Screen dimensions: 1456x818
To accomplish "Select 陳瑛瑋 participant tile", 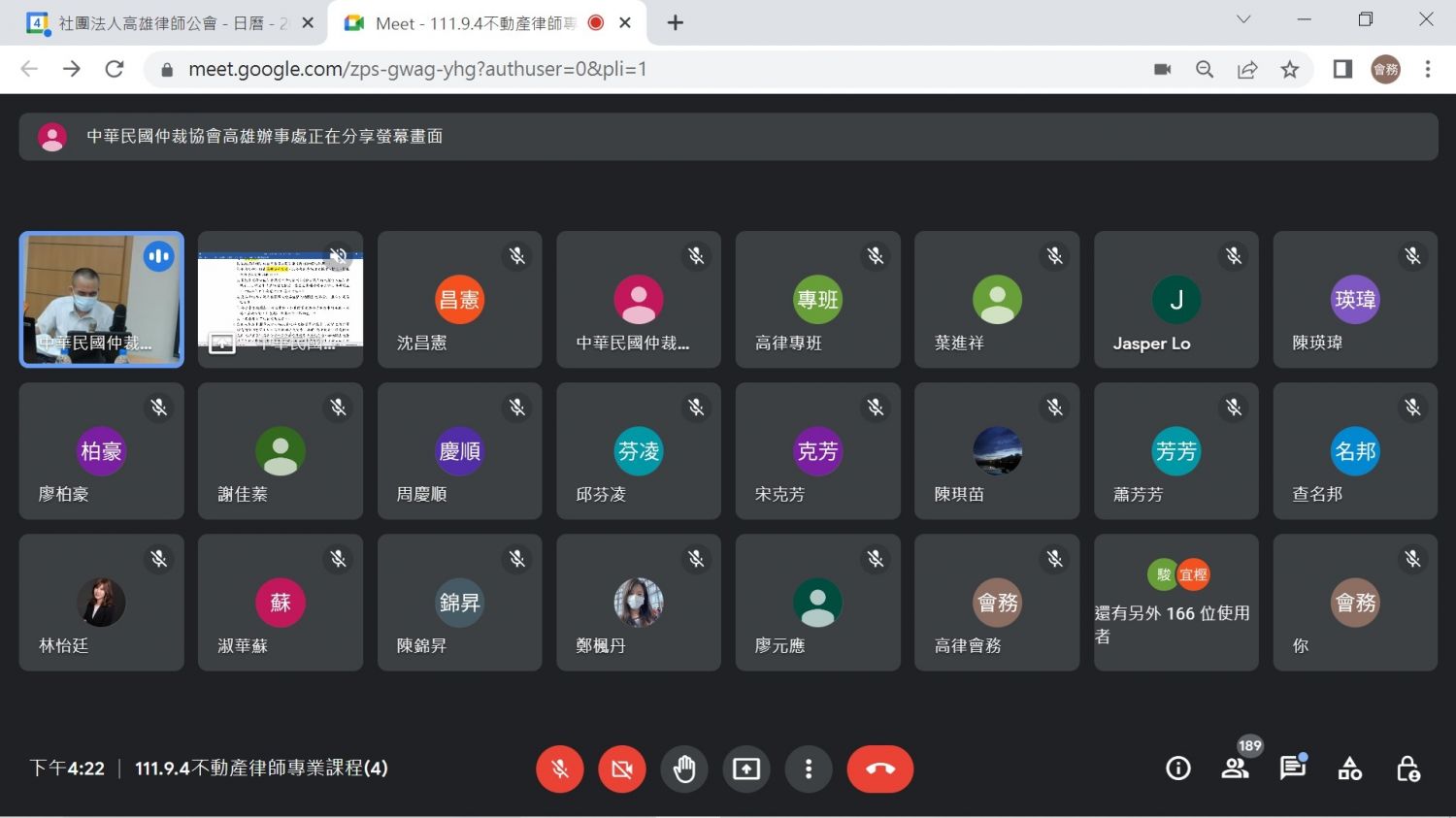I will (1355, 300).
